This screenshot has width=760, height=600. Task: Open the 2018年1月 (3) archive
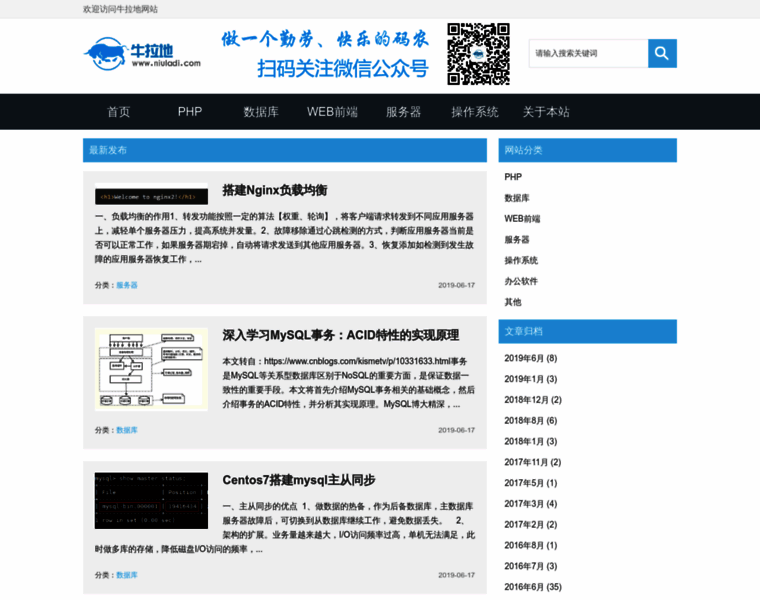click(531, 442)
